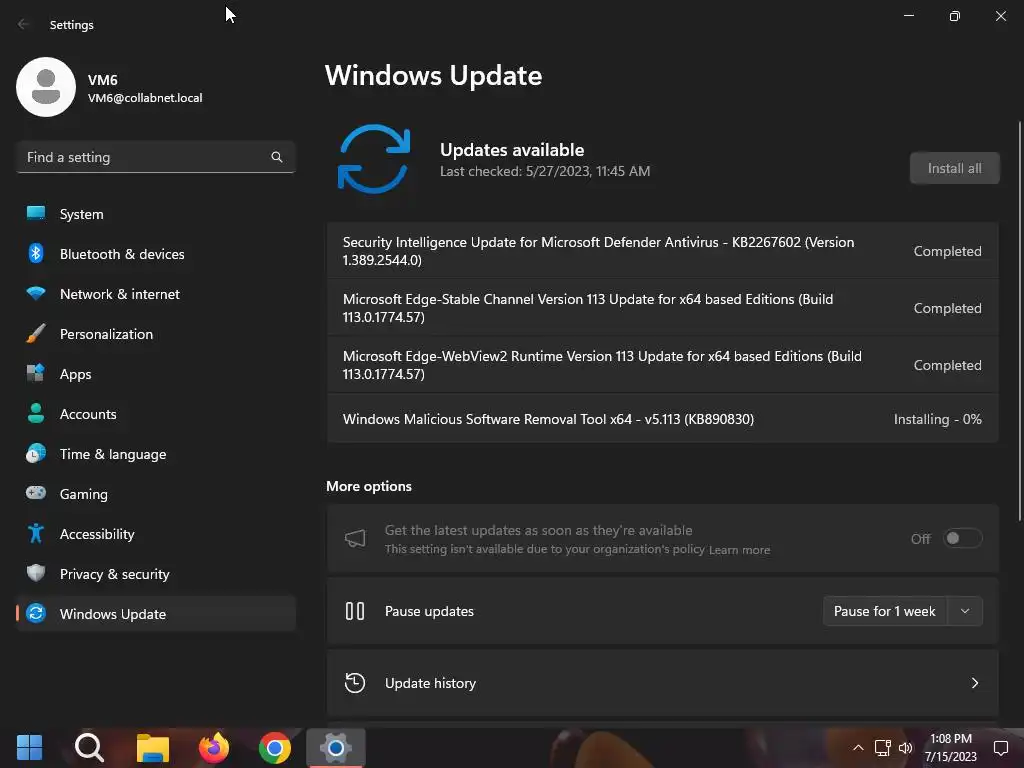Screen dimensions: 1024x768
Task: Click the vertical scrollbar of the update page
Action: pyautogui.click(x=1019, y=320)
